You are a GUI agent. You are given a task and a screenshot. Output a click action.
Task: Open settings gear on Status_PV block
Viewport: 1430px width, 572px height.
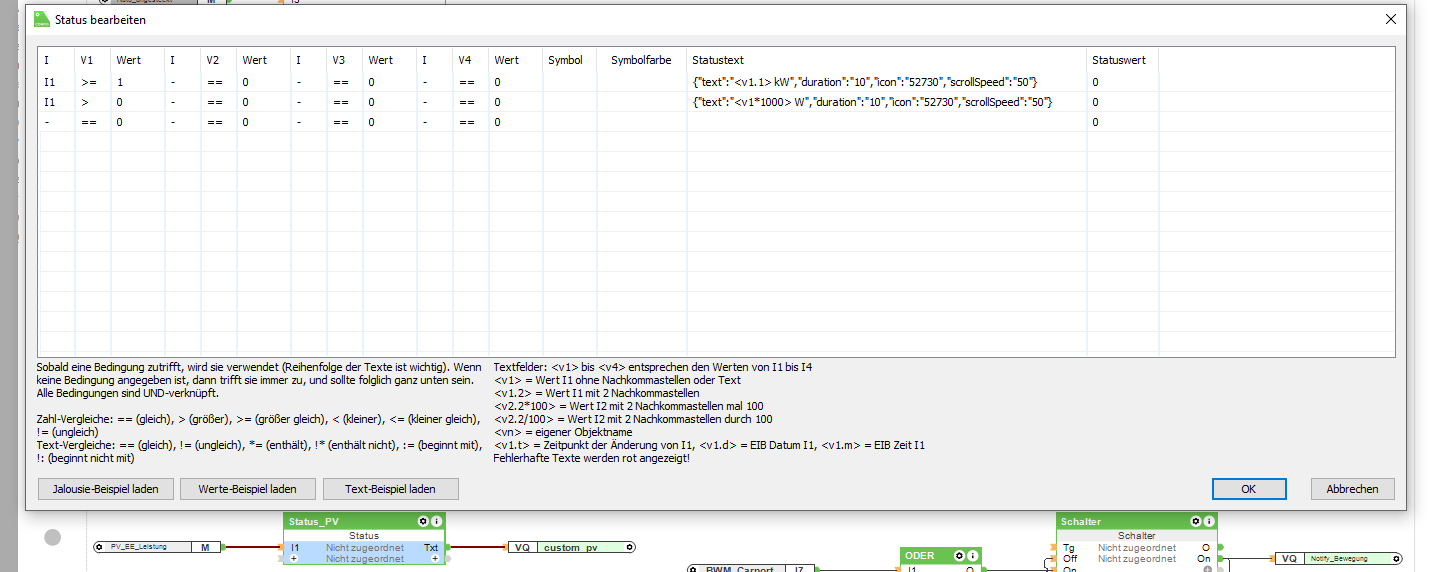pos(423,521)
